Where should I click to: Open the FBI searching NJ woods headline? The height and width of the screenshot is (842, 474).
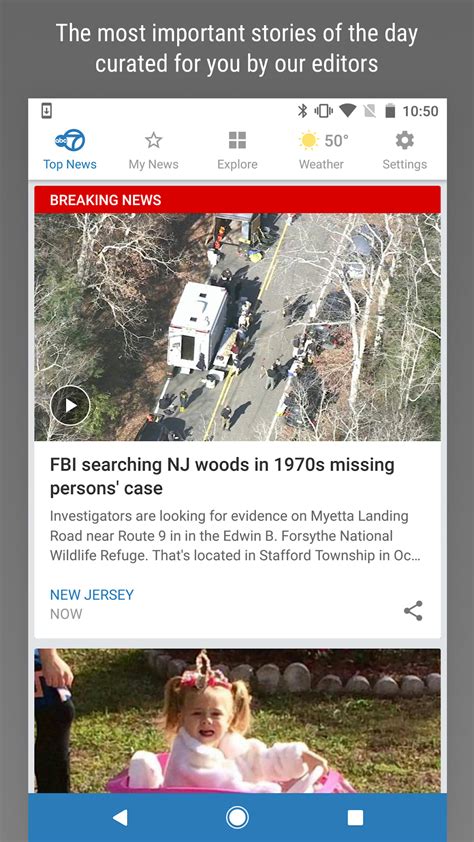coord(222,476)
